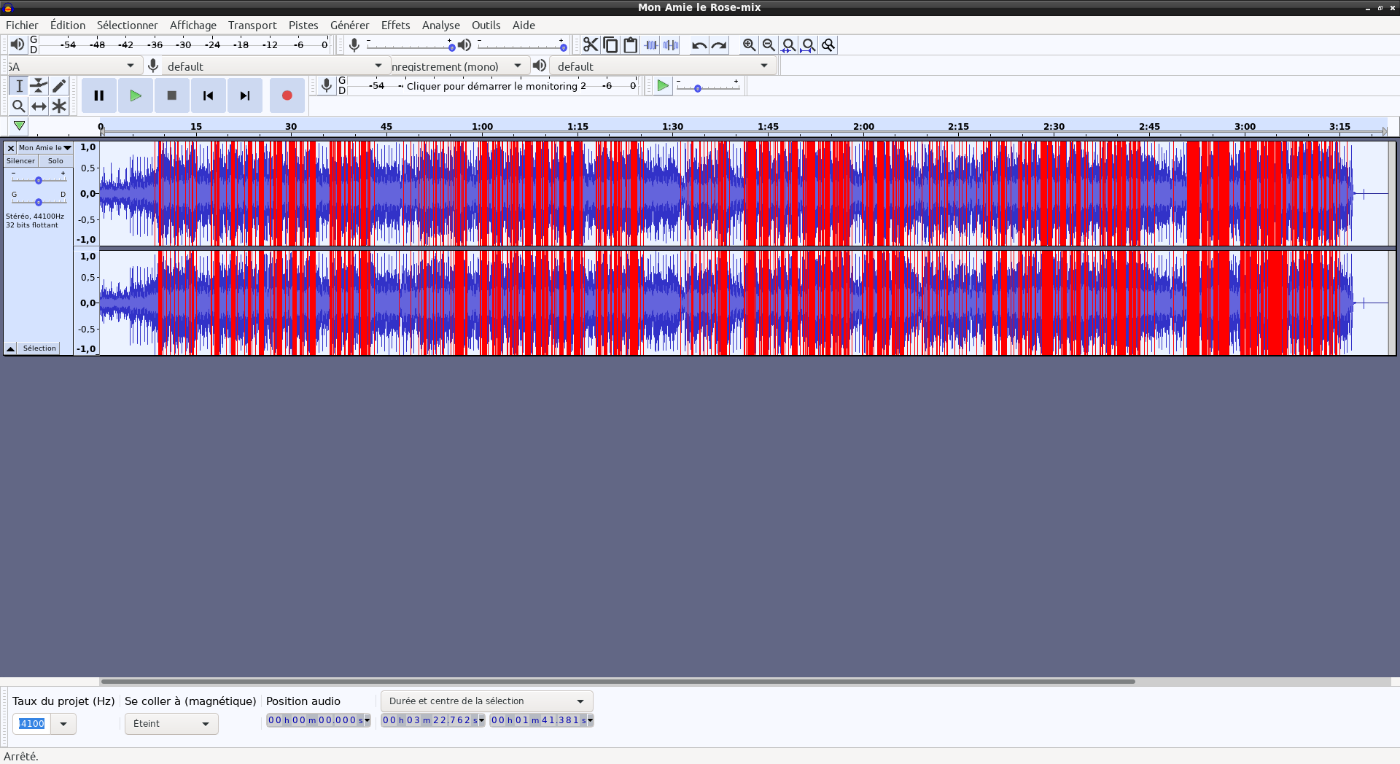Viewport: 1400px width, 764px height.
Task: Click the Copy icon
Action: (611, 45)
